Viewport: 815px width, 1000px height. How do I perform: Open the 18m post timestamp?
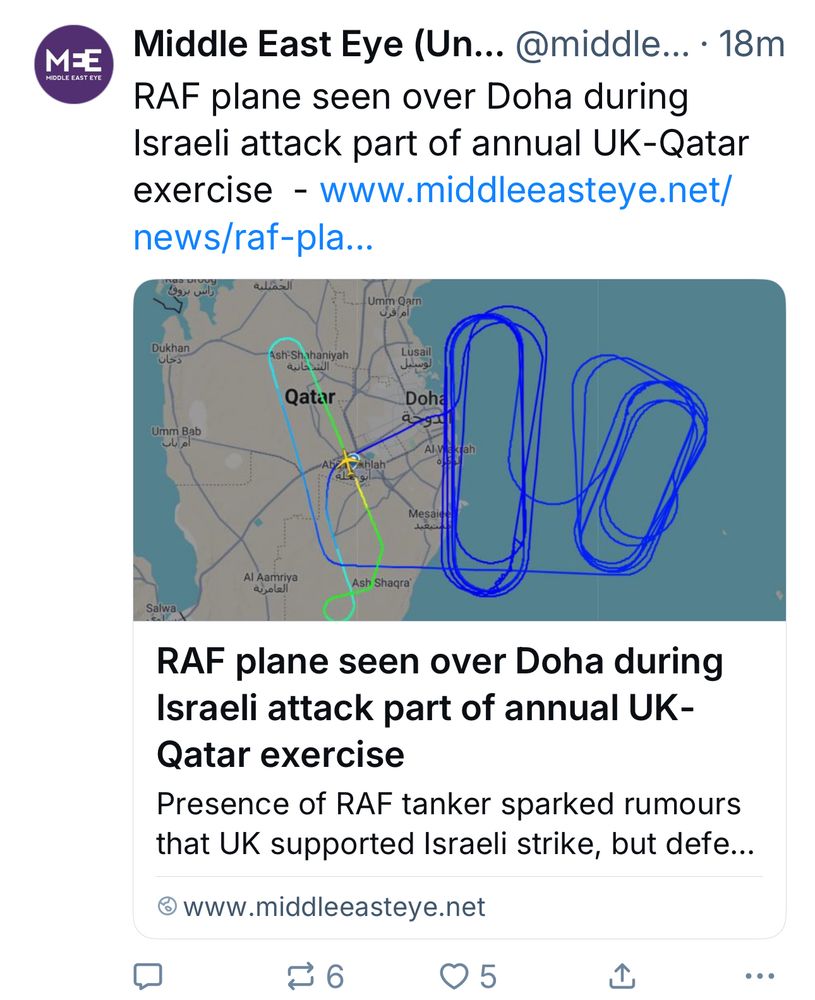[750, 45]
